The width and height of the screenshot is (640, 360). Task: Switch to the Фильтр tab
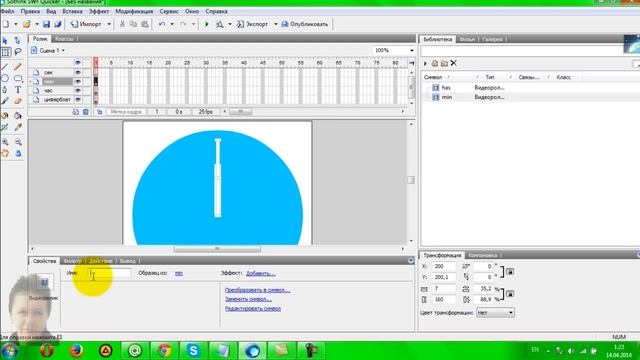(73, 261)
